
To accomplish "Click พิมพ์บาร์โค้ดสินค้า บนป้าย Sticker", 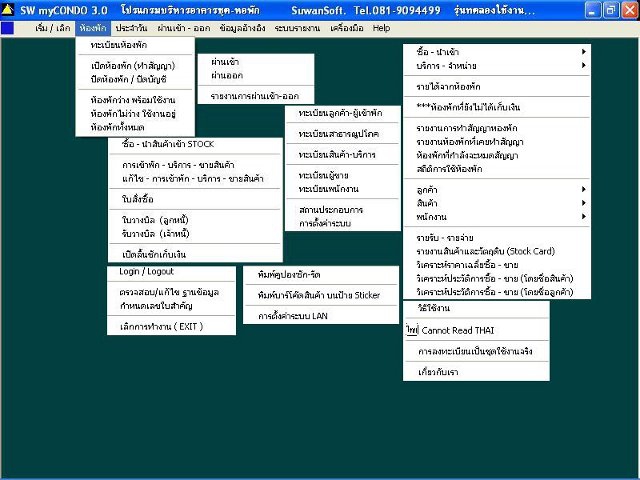I will (x=321, y=296).
